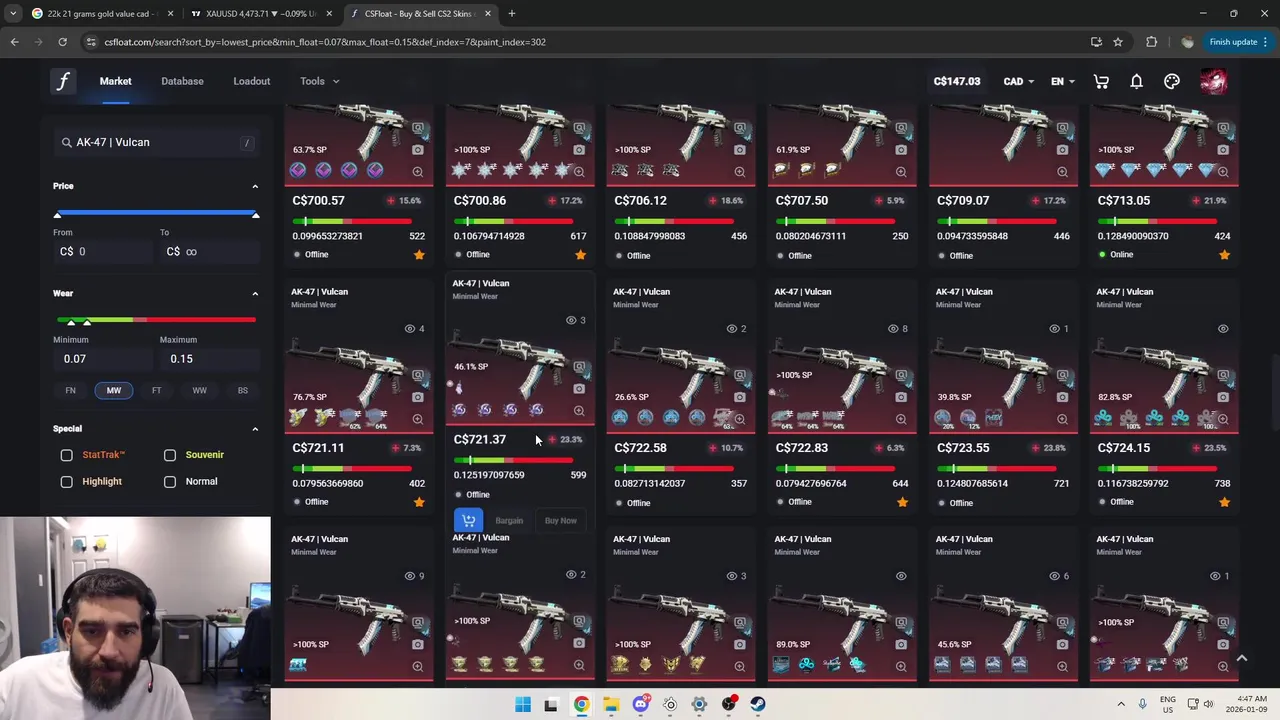Select the FT wear option

pos(156,390)
